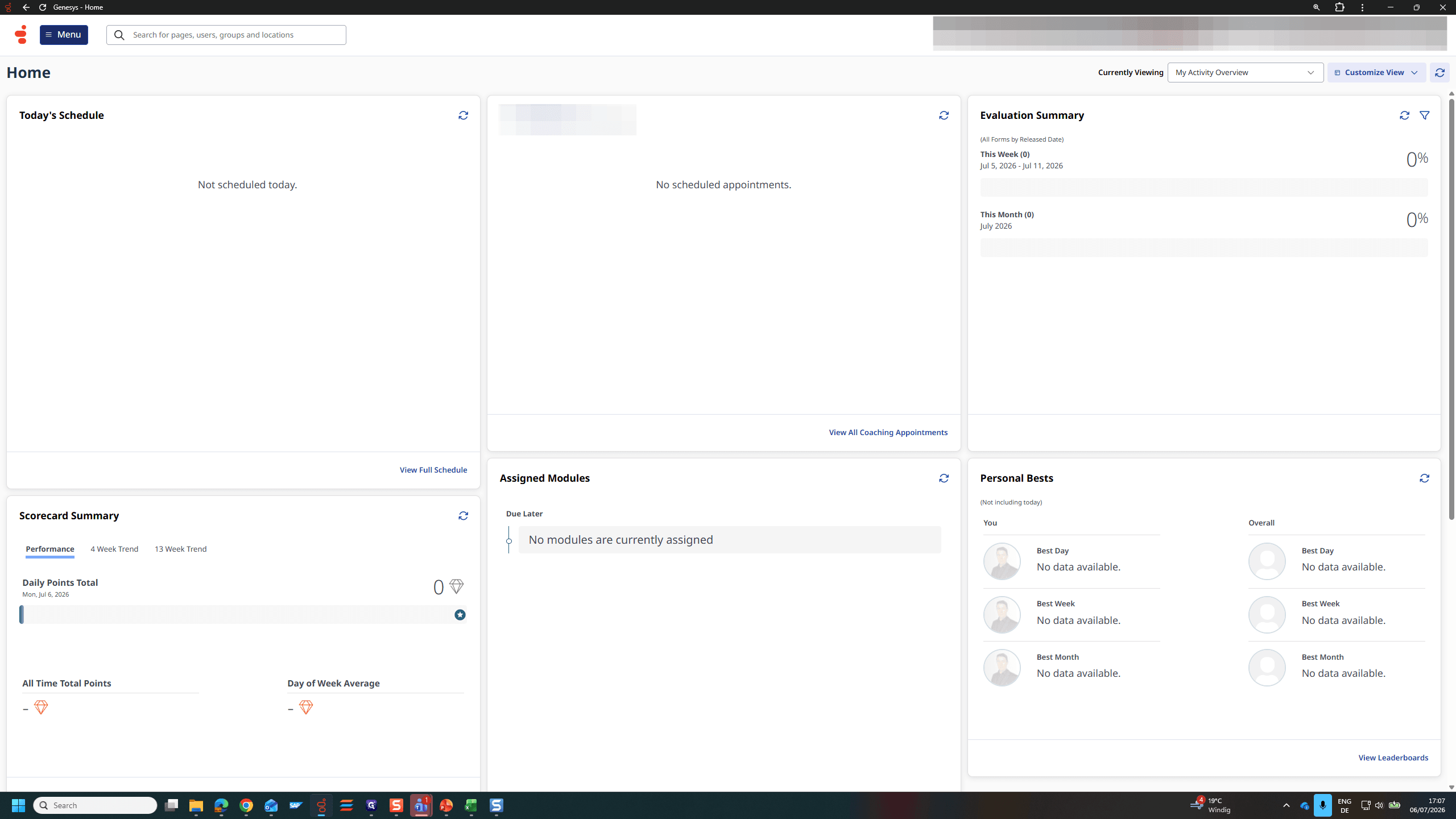Refresh the Personal Bests widget
Screen dimensions: 1456x819
[1425, 478]
